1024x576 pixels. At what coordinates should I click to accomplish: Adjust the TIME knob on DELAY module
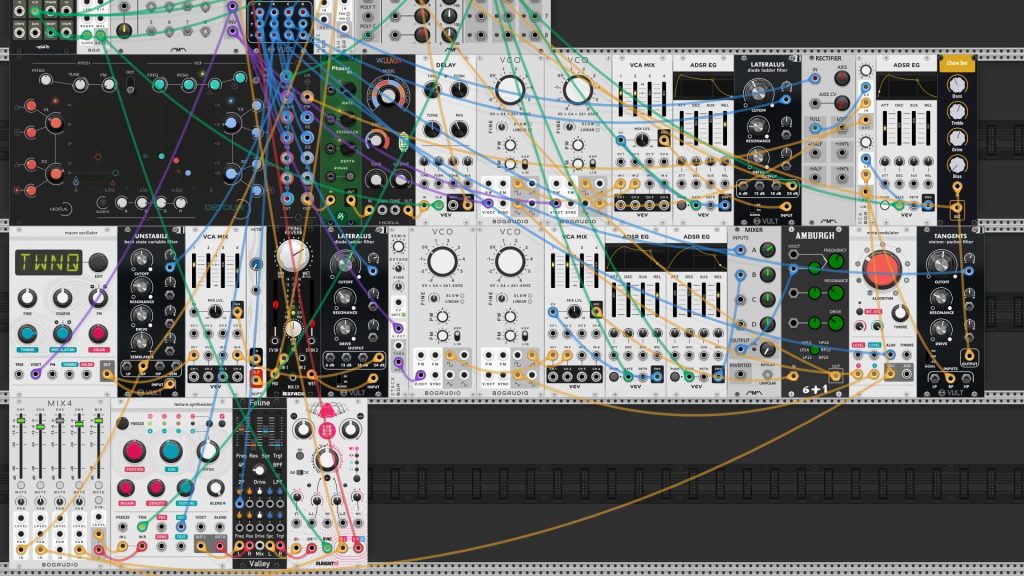tap(432, 89)
